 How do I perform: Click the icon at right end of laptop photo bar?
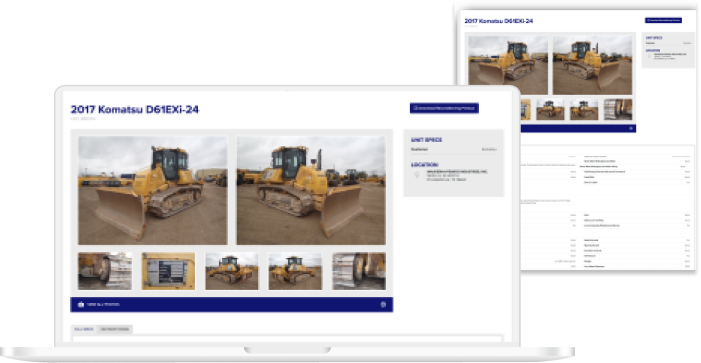[x=383, y=304]
